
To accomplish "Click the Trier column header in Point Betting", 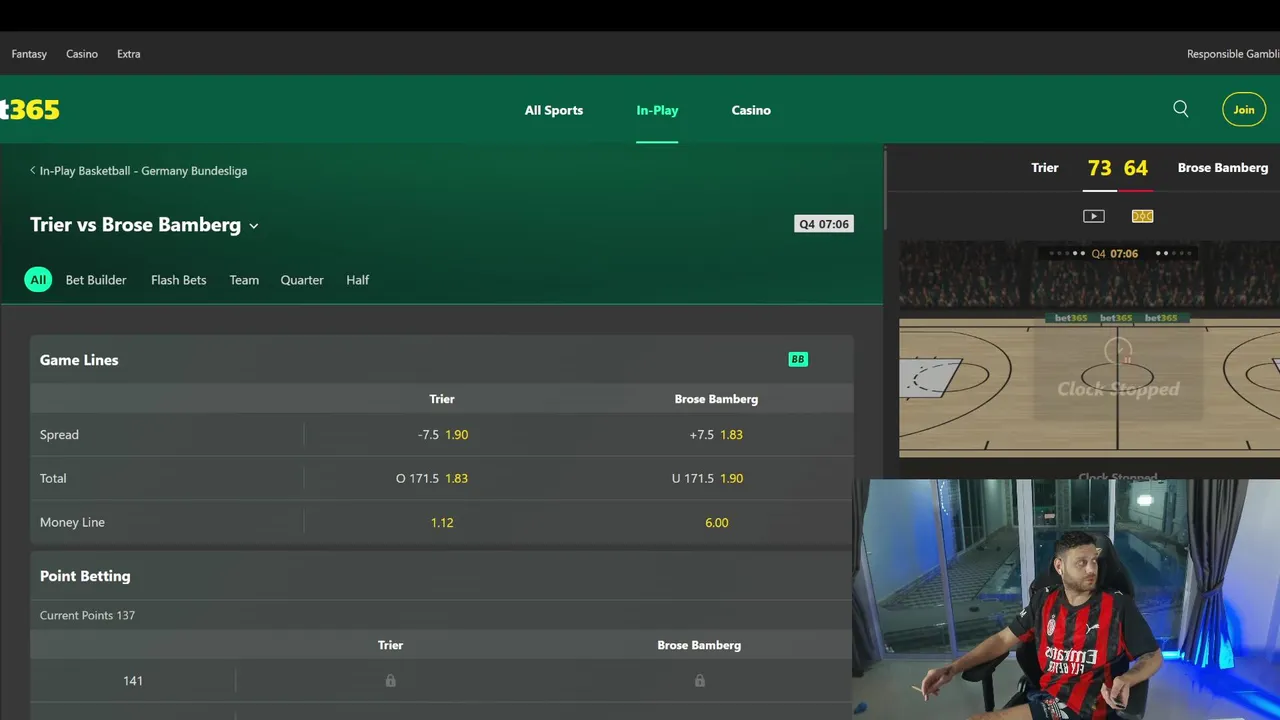I will [x=391, y=645].
